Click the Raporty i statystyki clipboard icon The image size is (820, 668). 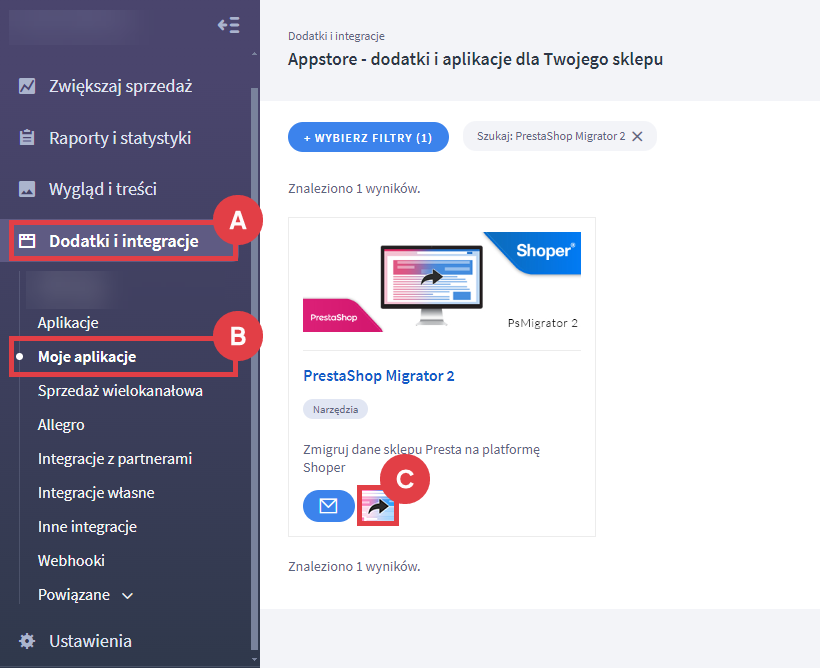(x=27, y=138)
